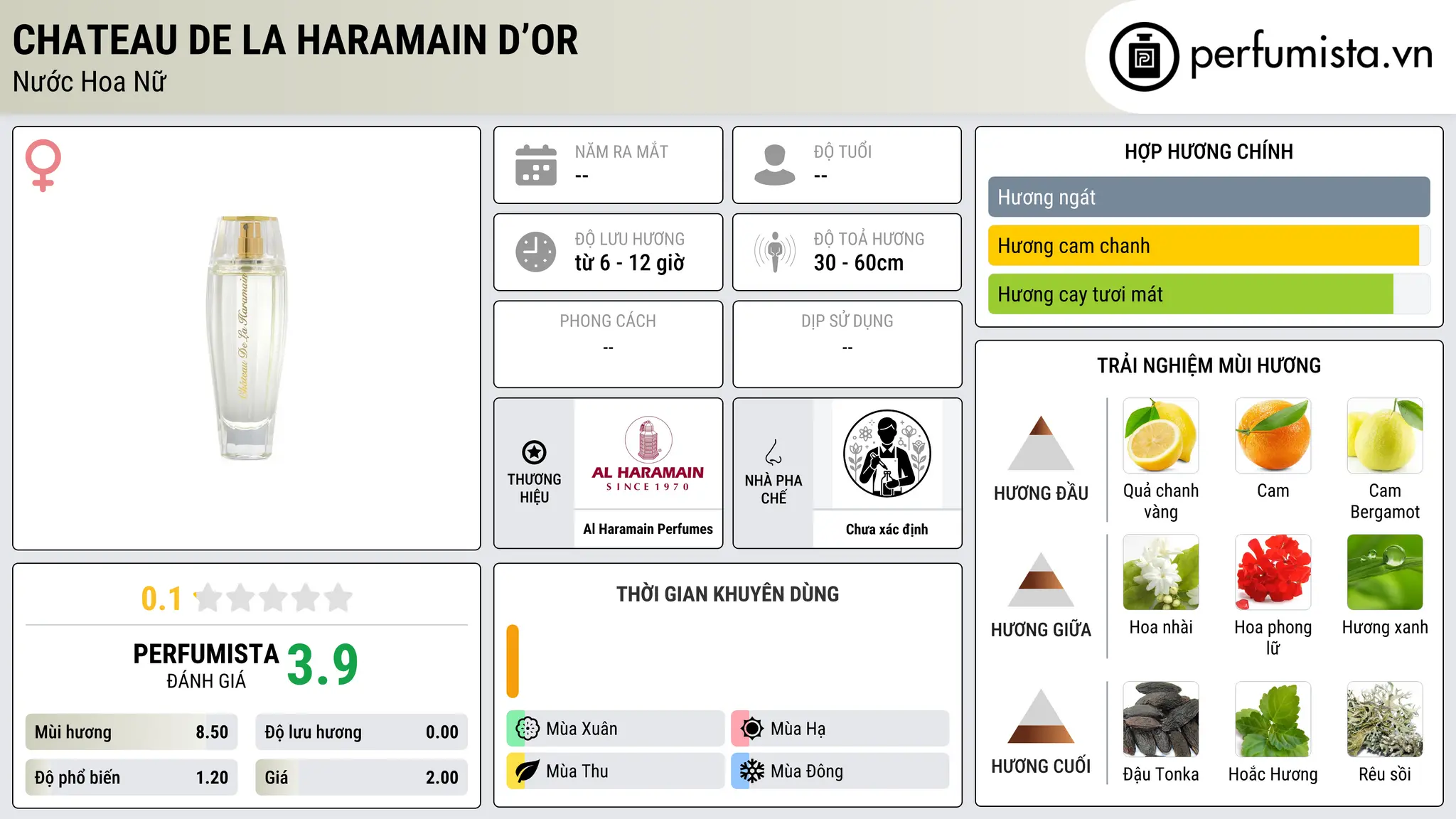Click the Hương đầu label
Viewport: 1456px width, 819px height.
click(x=1041, y=493)
